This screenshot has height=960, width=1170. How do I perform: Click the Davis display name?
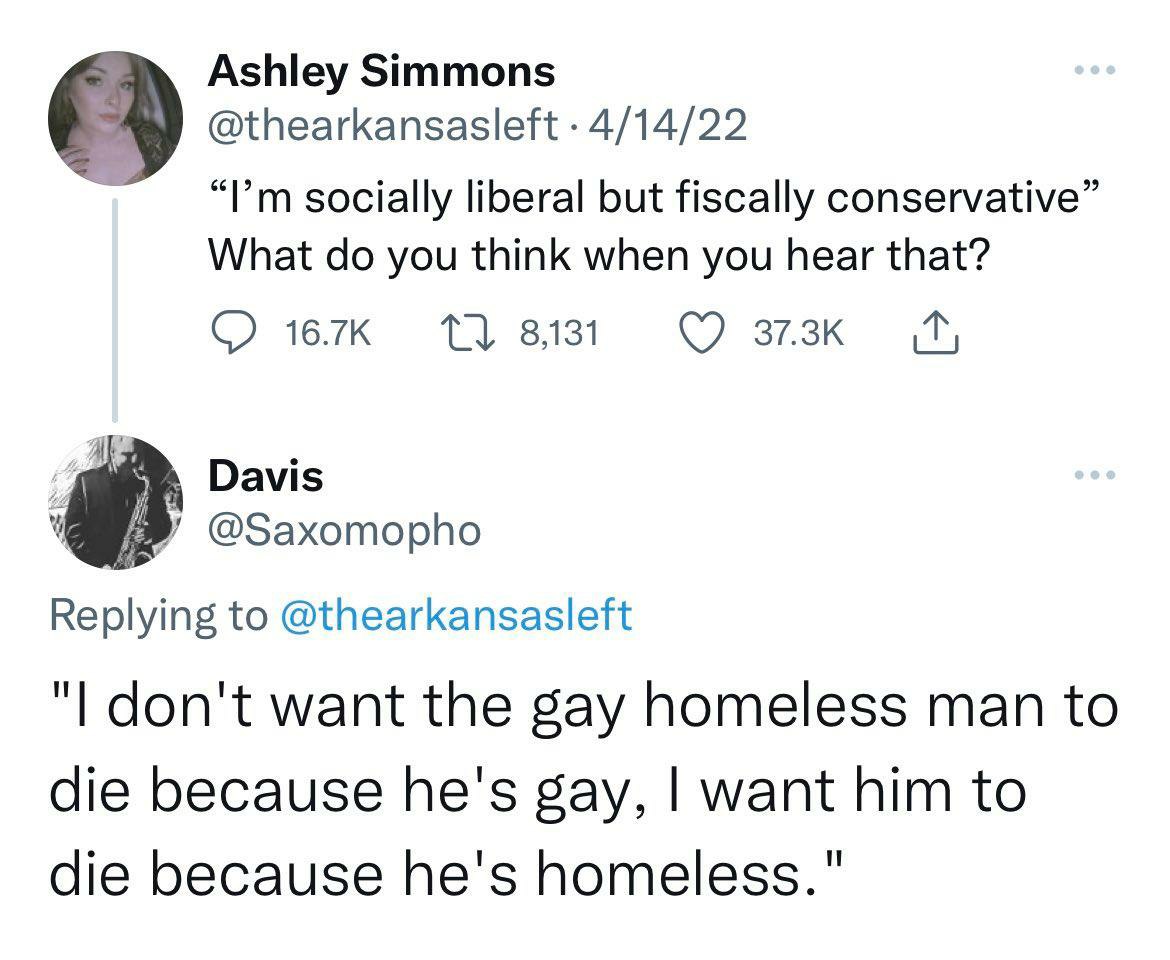point(266,476)
